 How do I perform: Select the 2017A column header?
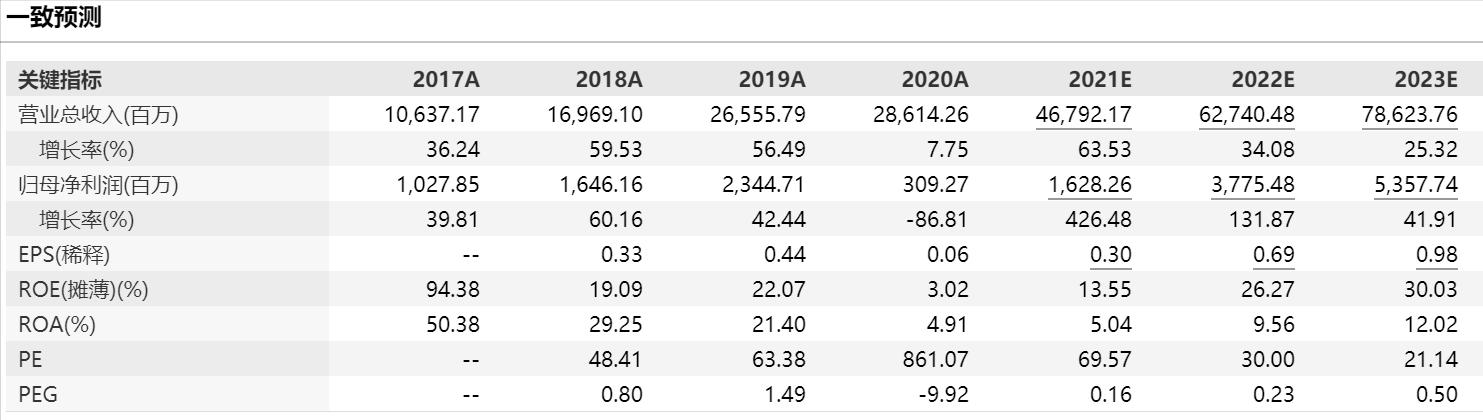click(446, 80)
